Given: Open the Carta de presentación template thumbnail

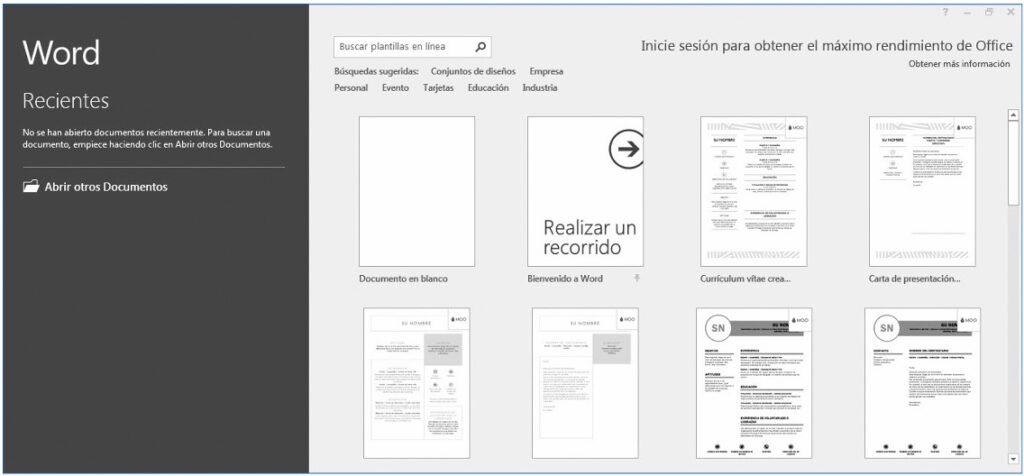Looking at the screenshot, I should click(922, 191).
